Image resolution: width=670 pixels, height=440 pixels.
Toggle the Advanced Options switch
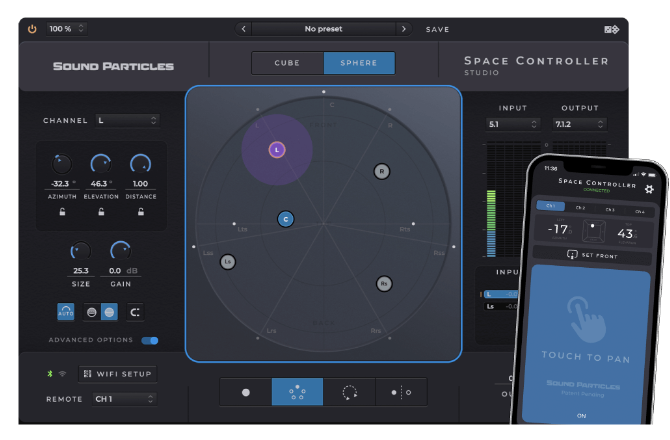pyautogui.click(x=150, y=340)
